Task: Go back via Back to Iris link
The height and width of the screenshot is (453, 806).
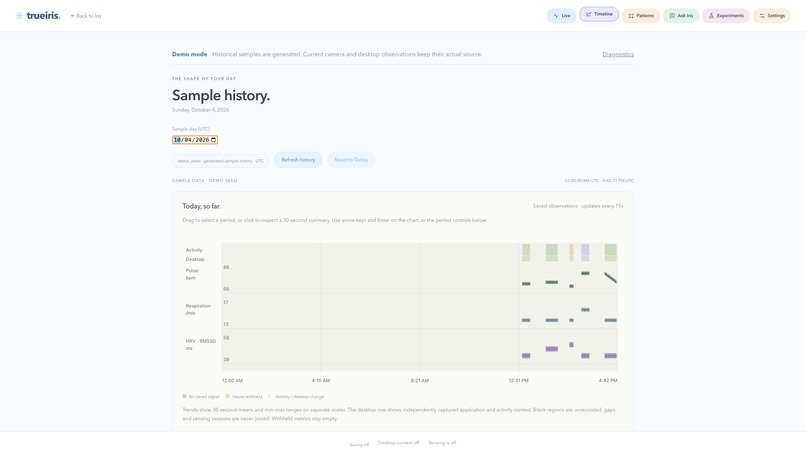Action: pyautogui.click(x=86, y=16)
